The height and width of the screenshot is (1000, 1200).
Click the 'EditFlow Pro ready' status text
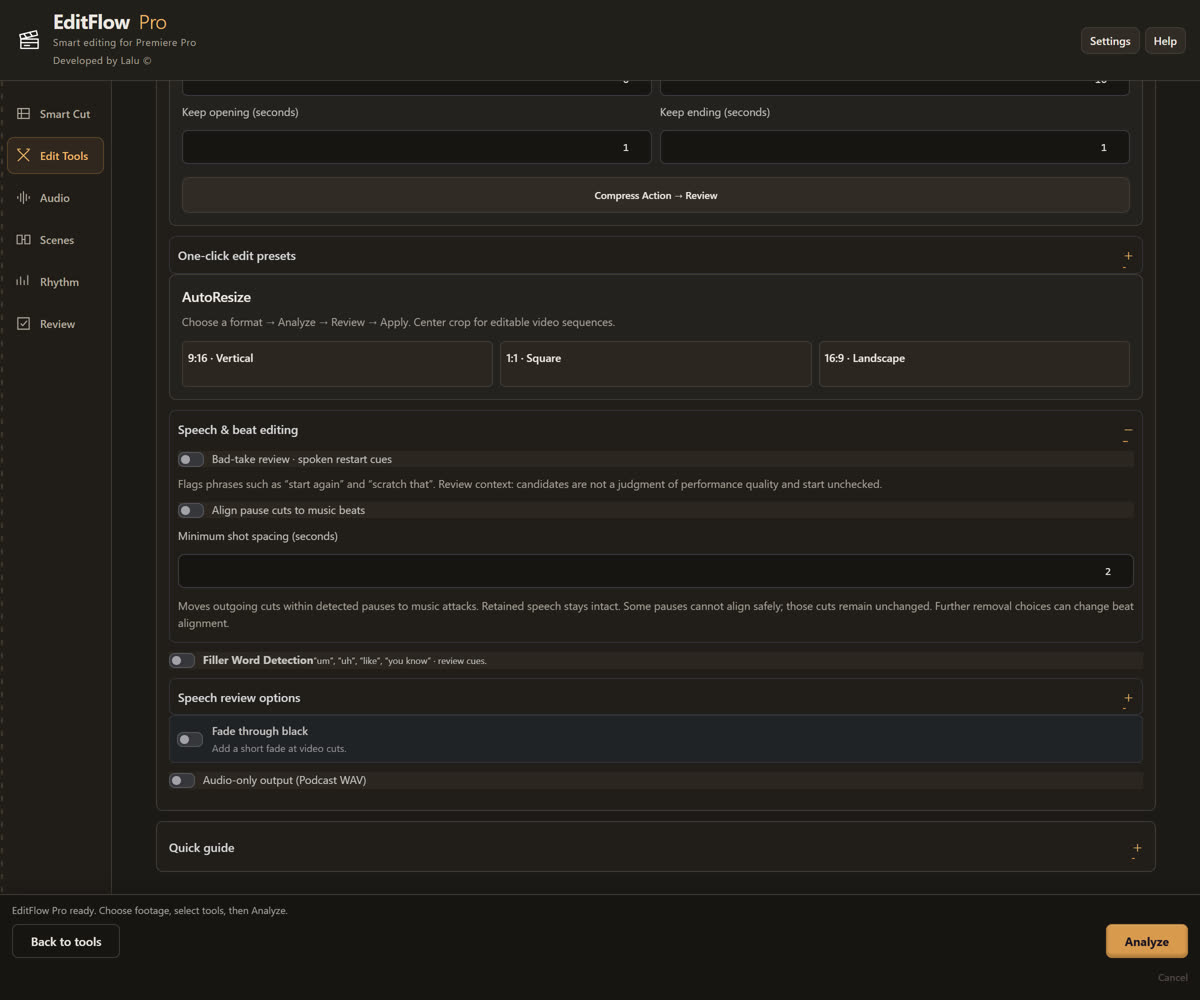150,911
